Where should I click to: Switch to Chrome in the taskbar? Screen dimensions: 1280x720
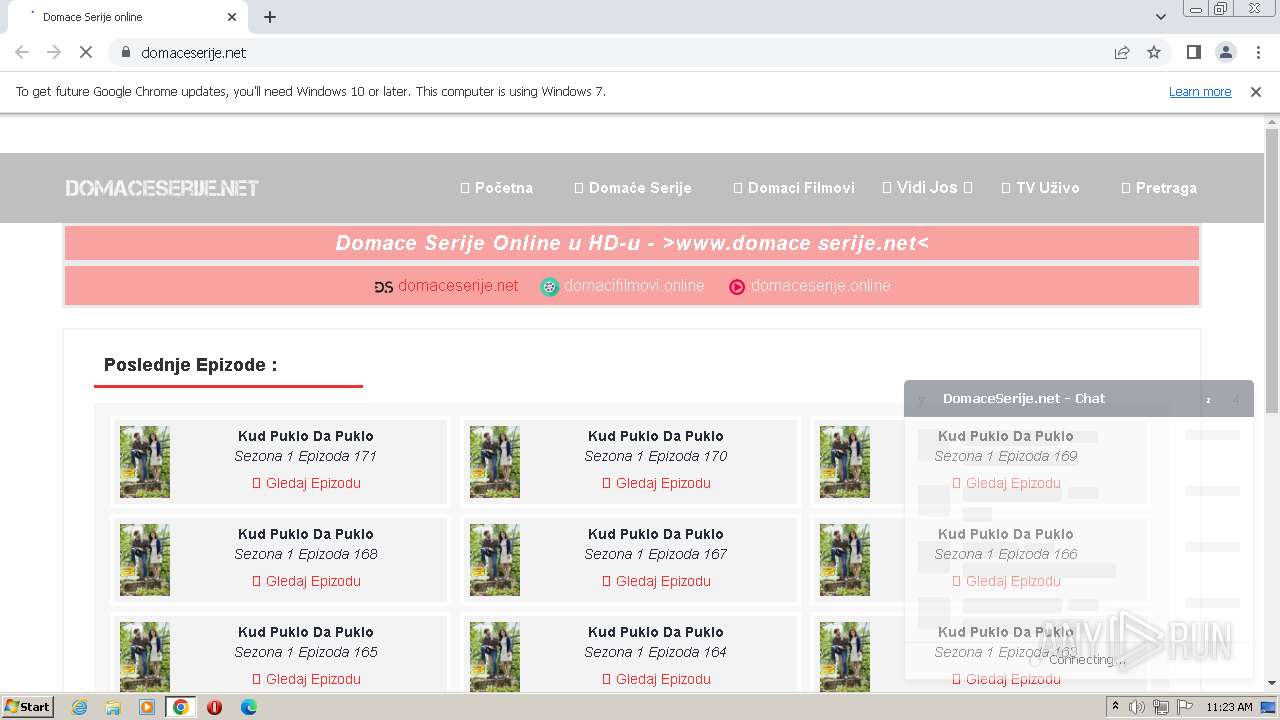click(181, 707)
